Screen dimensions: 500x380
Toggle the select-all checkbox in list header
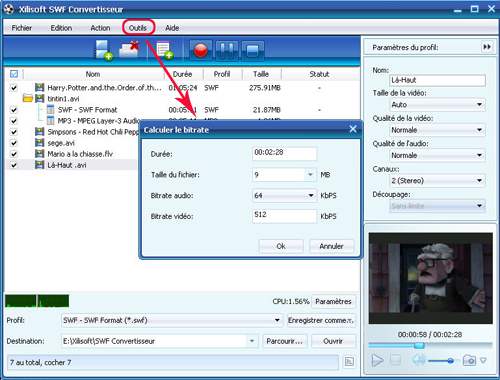14,74
